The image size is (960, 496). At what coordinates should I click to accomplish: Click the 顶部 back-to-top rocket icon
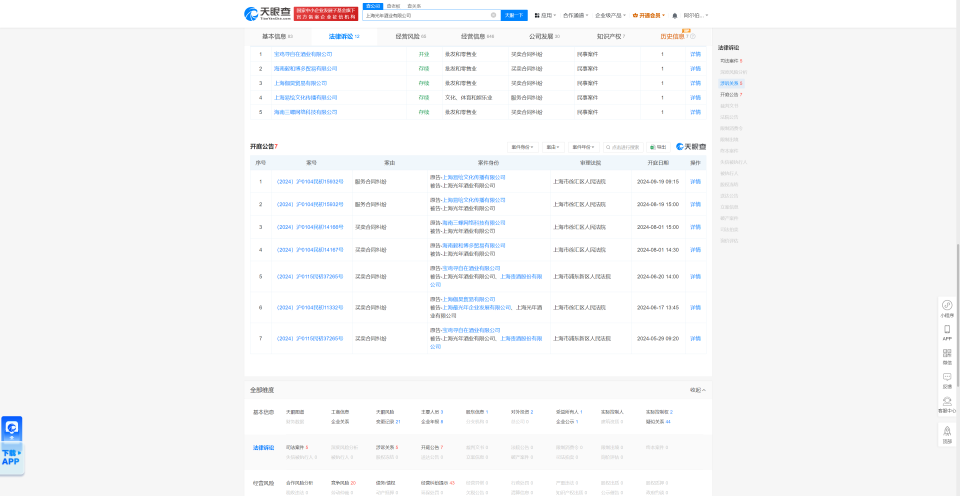click(x=947, y=434)
